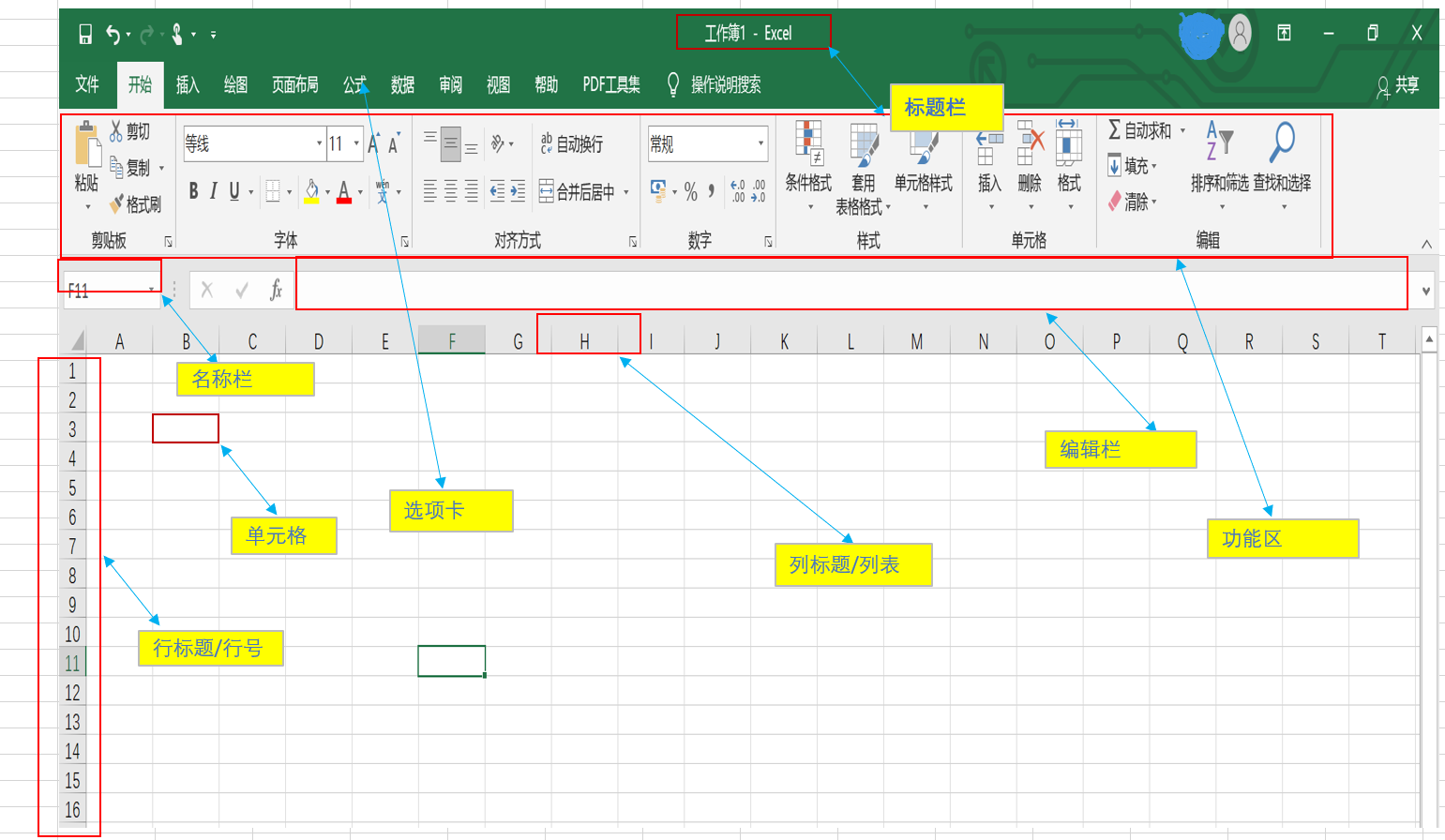The height and width of the screenshot is (840, 1445).
Task: Expand the formula bar
Action: click(1426, 291)
